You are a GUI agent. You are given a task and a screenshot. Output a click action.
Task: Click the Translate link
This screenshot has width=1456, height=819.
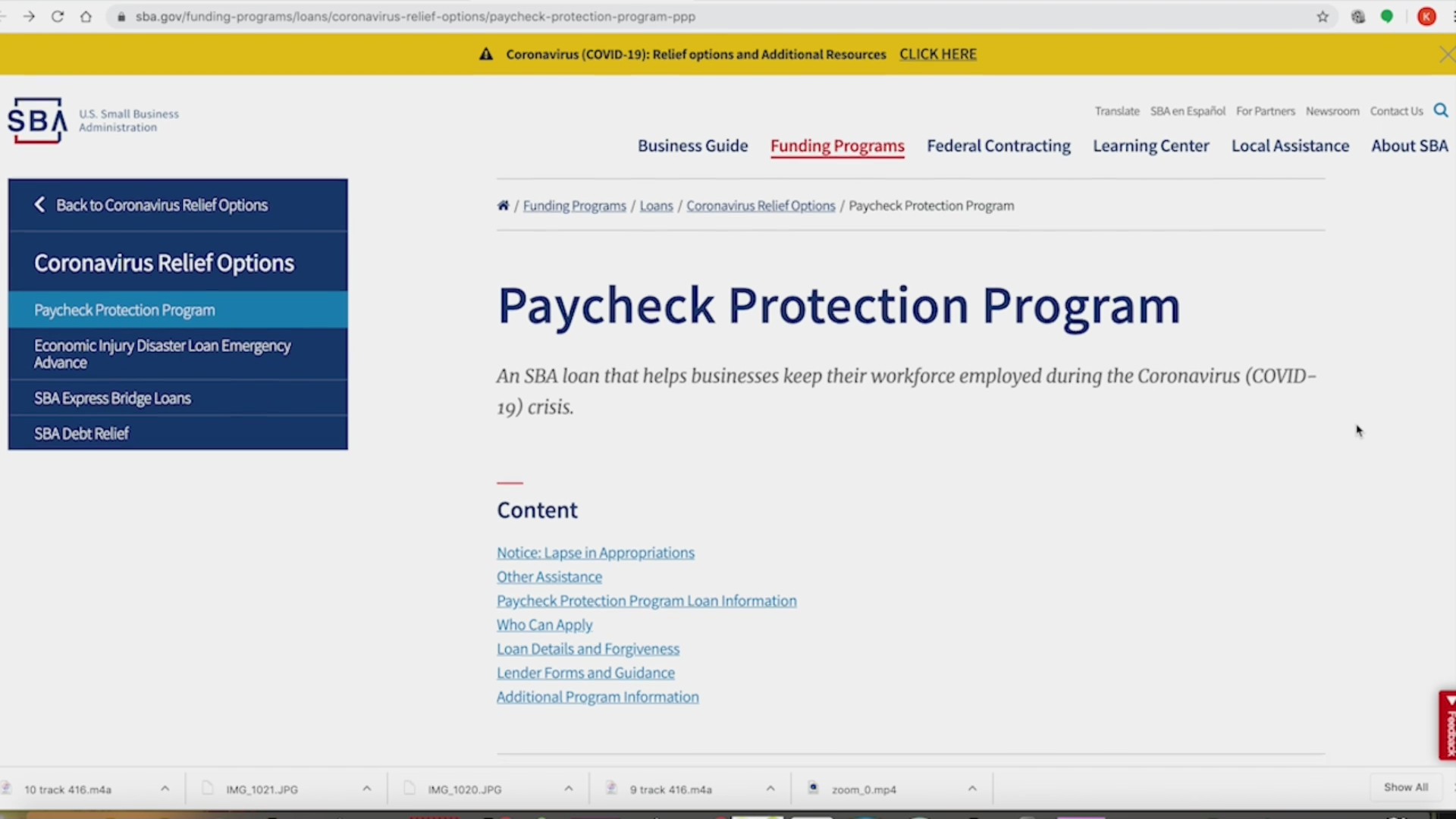click(x=1116, y=111)
